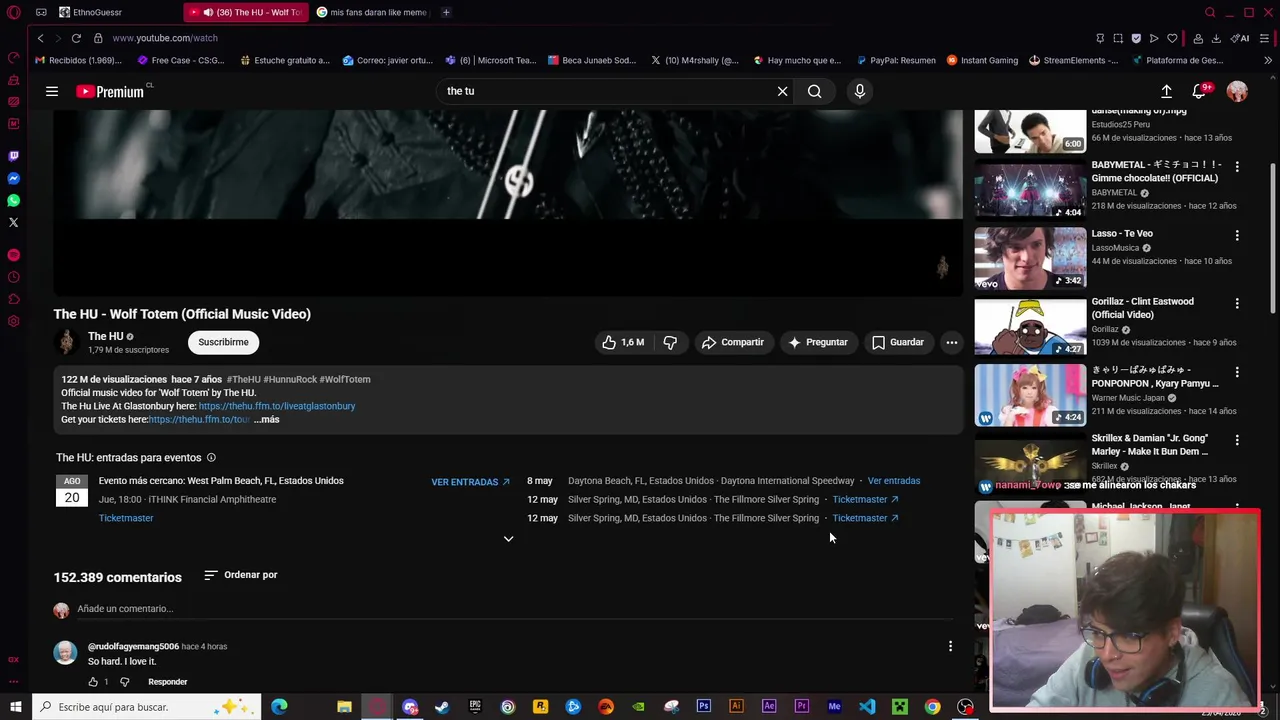This screenshot has height=720, width=1280.
Task: Open Photoshop from the taskbar
Action: (704, 707)
